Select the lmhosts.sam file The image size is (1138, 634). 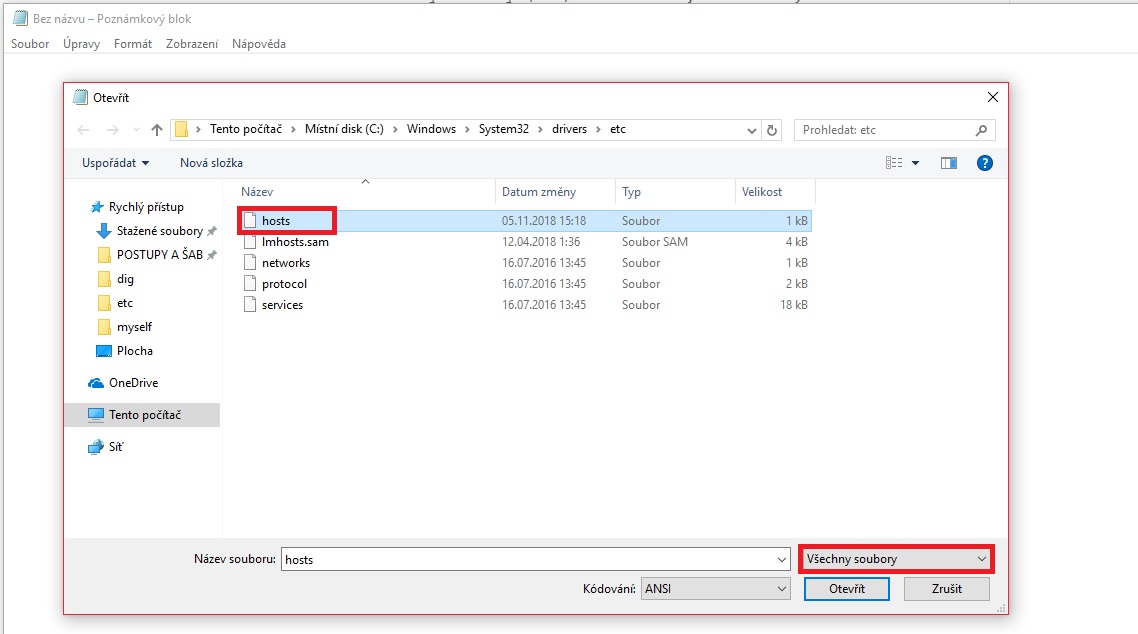click(x=295, y=242)
